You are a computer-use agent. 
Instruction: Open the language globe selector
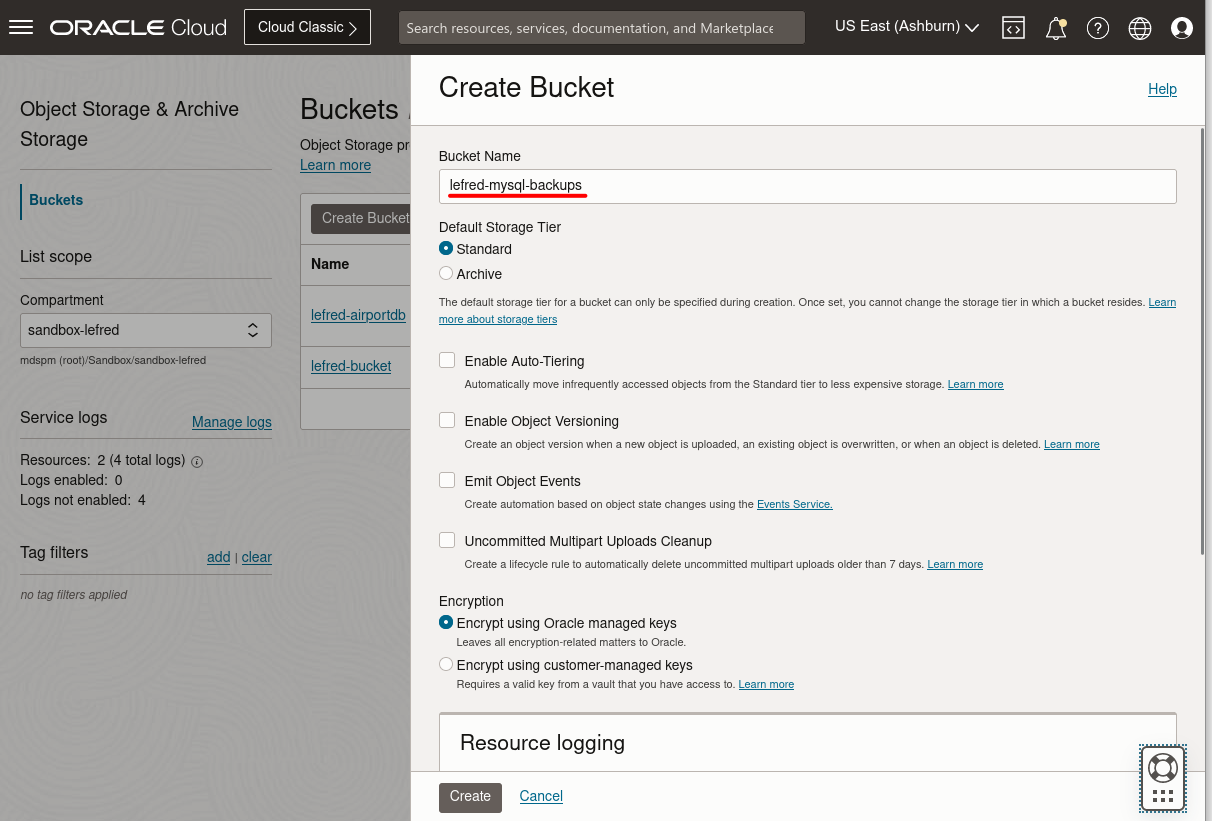1139,27
